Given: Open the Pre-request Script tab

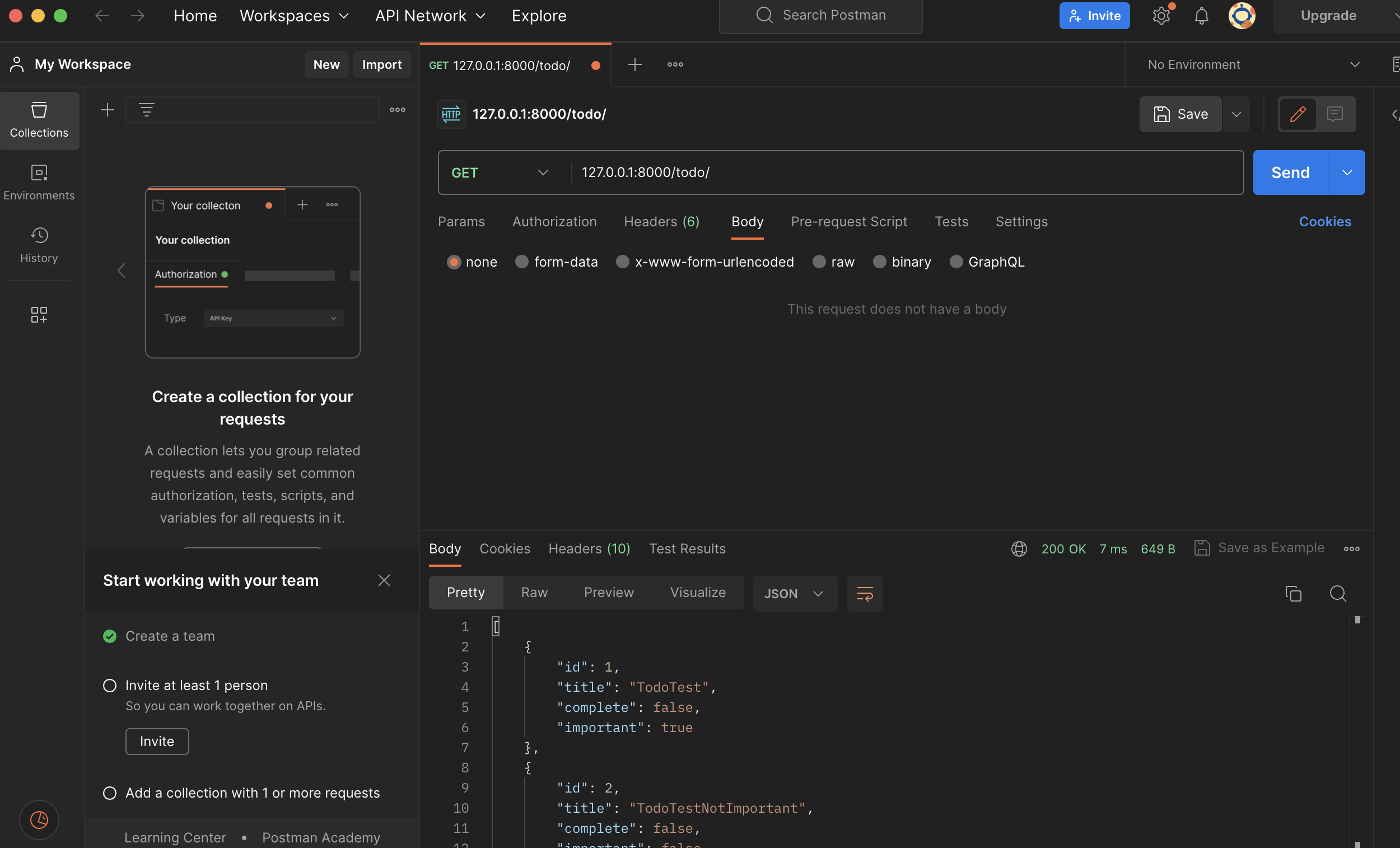Looking at the screenshot, I should pyautogui.click(x=849, y=222).
